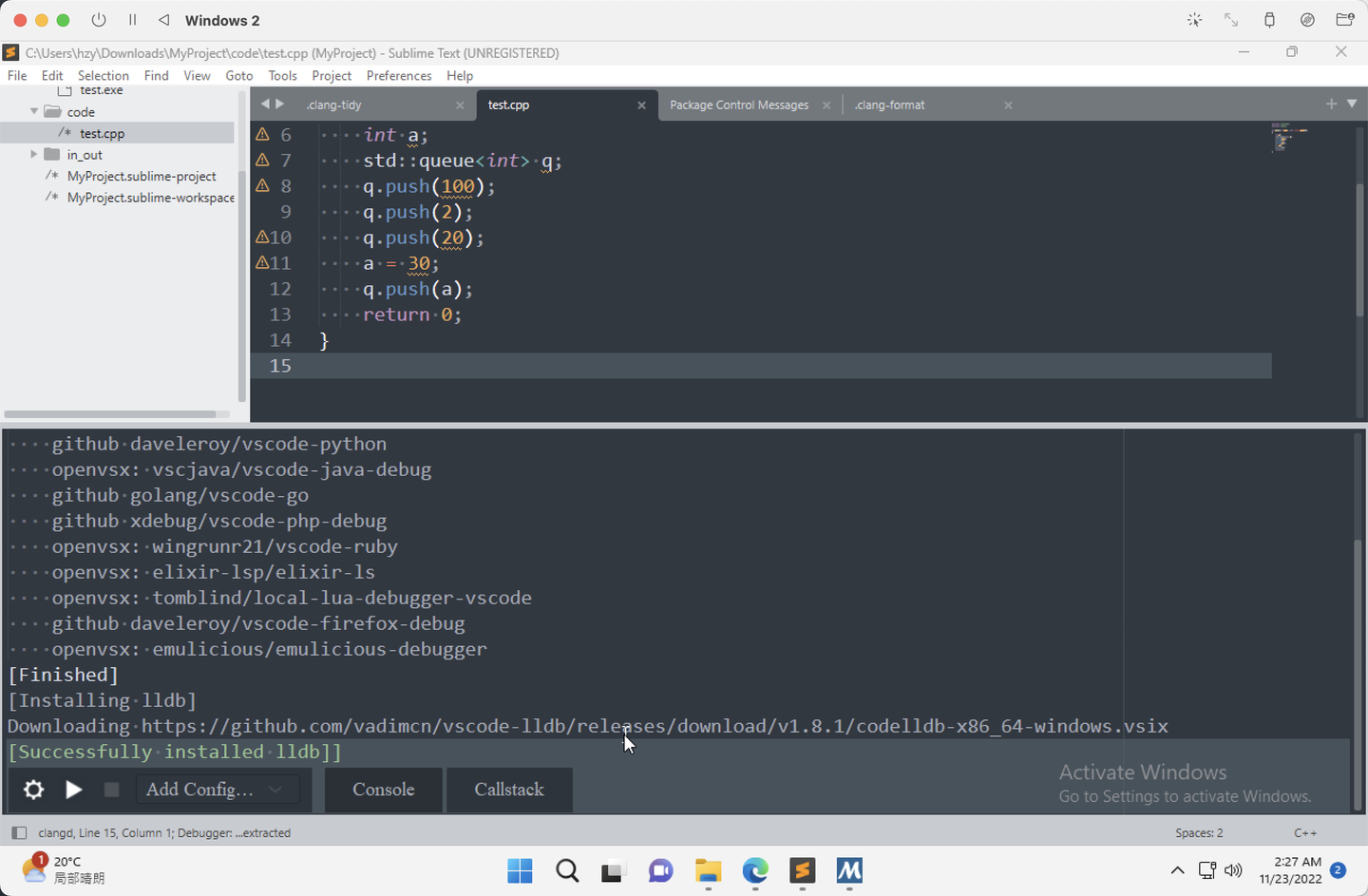Viewport: 1368px width, 896px height.
Task: Open the debugger settings gear icon
Action: [33, 790]
